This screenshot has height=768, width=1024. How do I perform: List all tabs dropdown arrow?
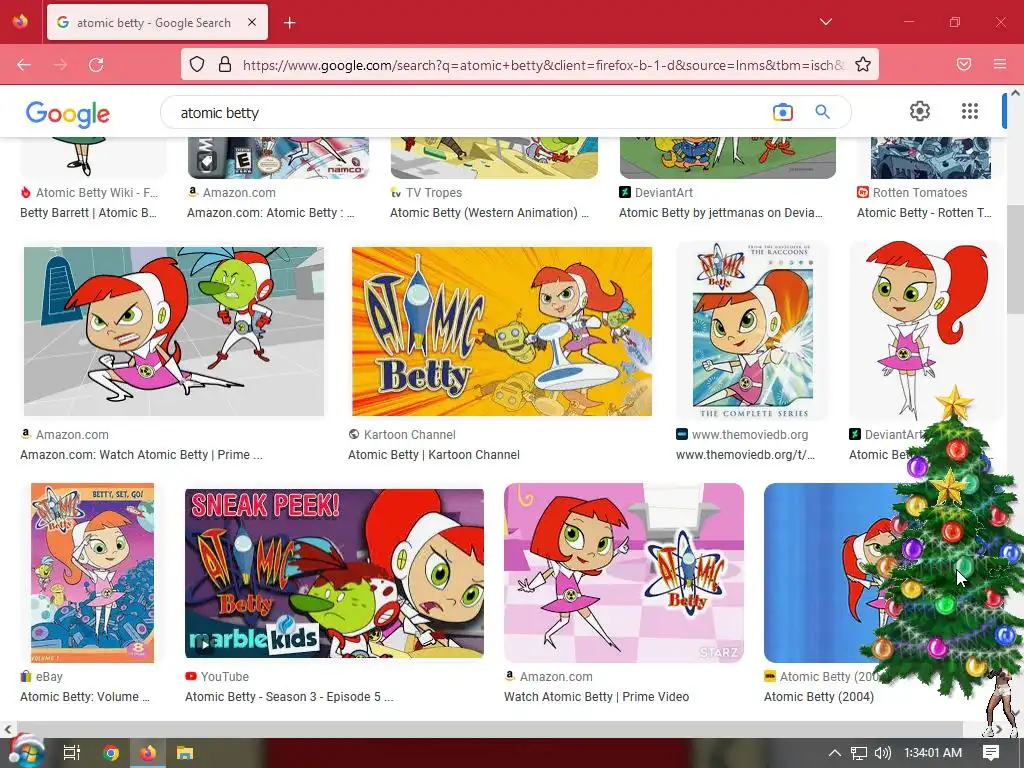point(825,22)
